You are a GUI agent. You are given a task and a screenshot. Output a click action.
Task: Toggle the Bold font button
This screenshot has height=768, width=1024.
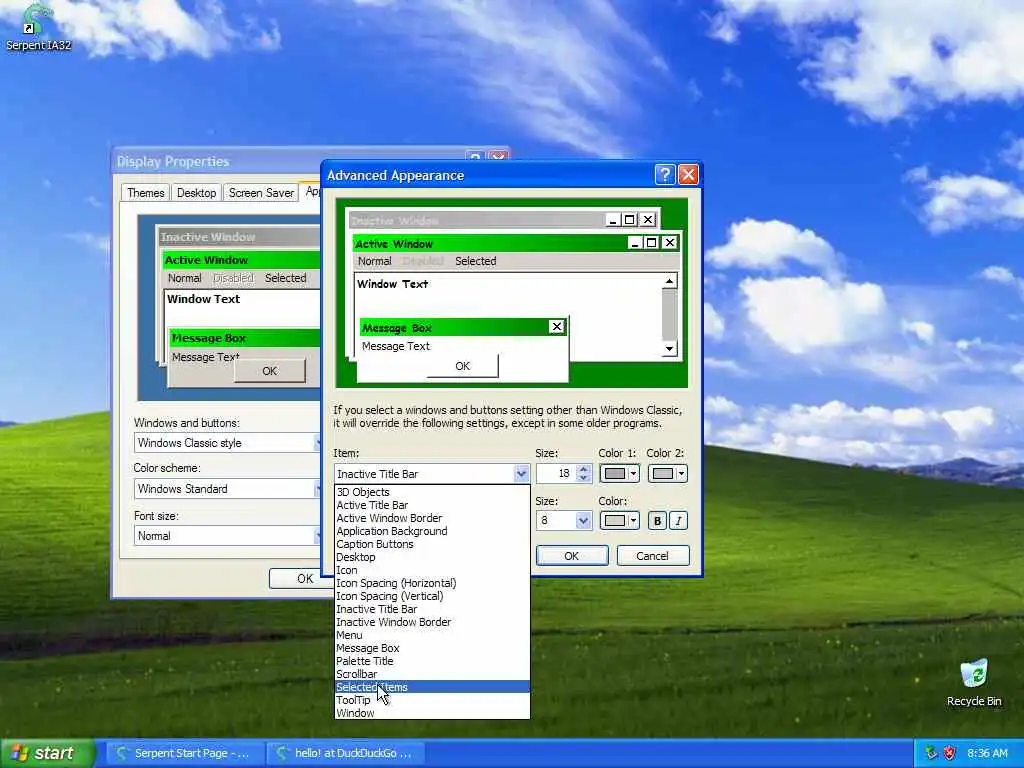tap(657, 520)
